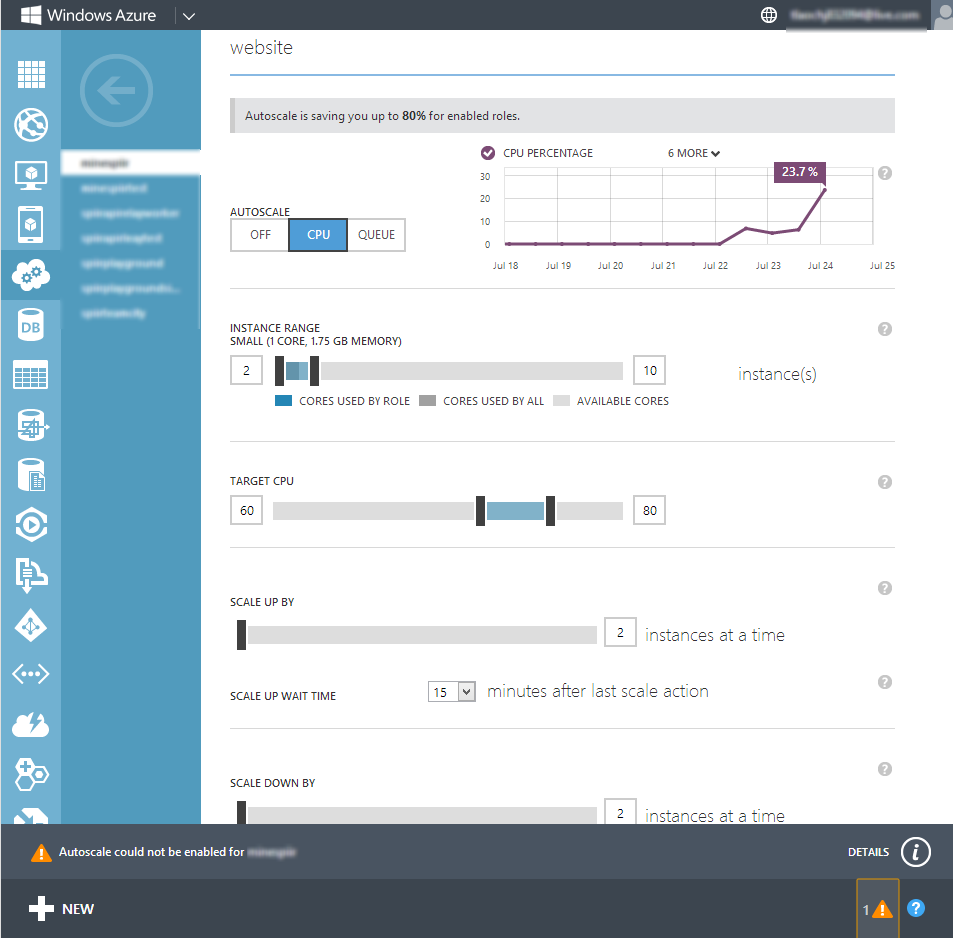Open Mobile Services in the sidebar

[x=31, y=225]
